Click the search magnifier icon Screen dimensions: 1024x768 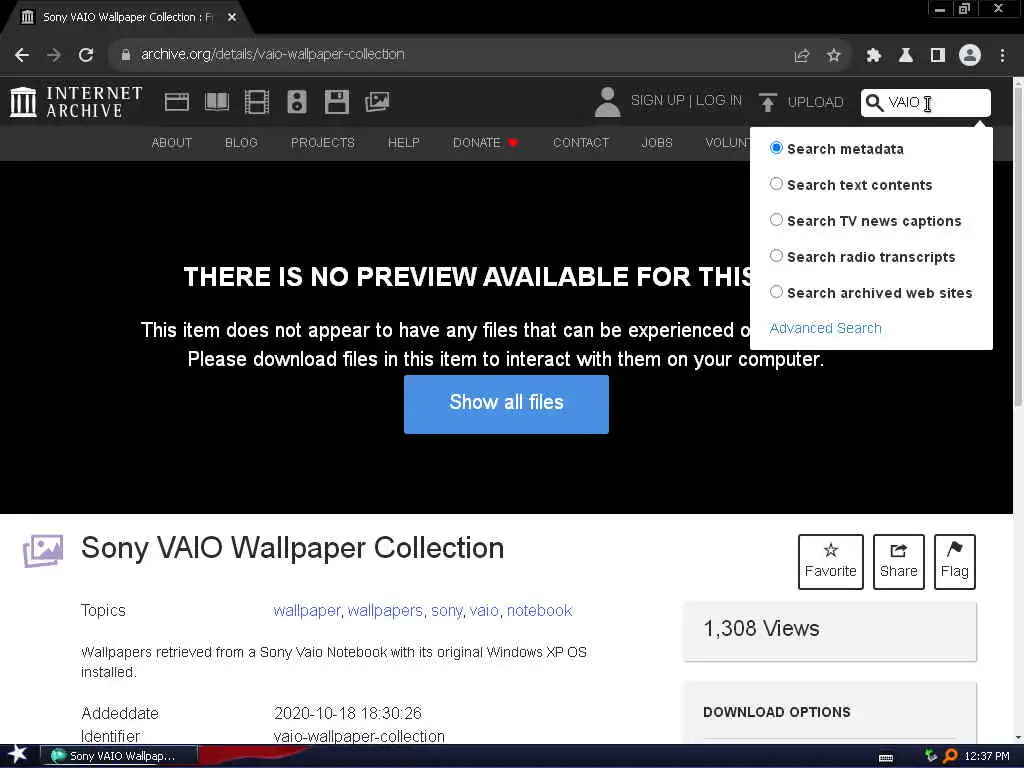[874, 103]
